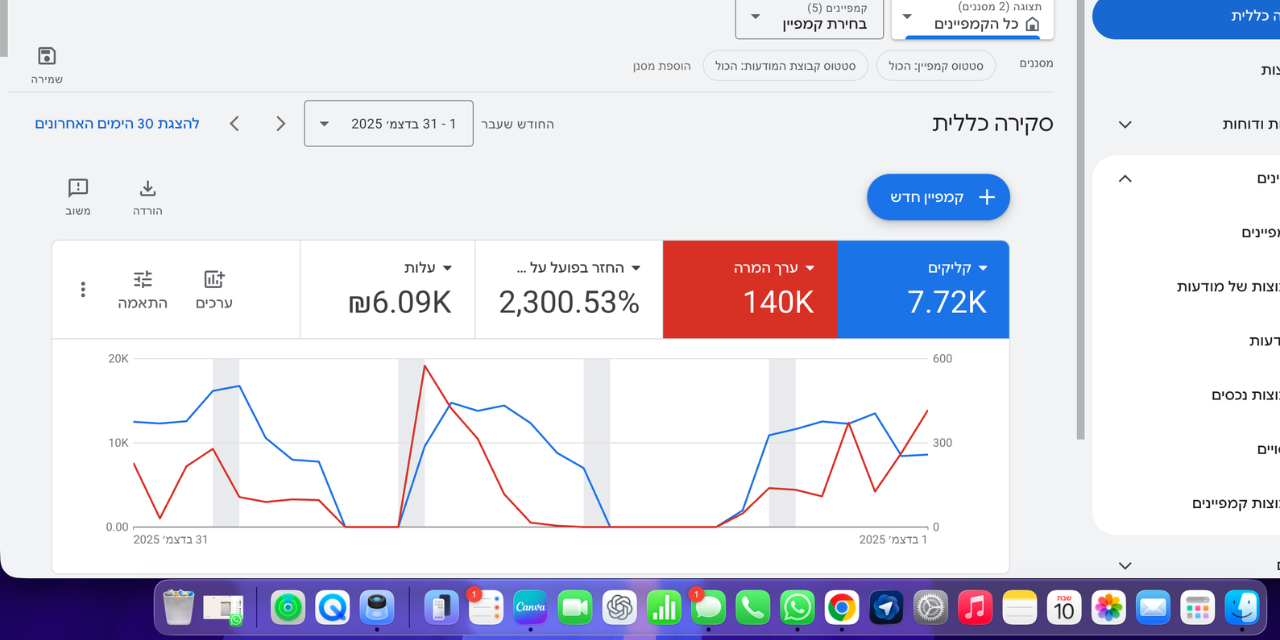The width and height of the screenshot is (1280, 640).
Task: Collapse the campaigns section chevron in sidebar
Action: click(x=1125, y=178)
